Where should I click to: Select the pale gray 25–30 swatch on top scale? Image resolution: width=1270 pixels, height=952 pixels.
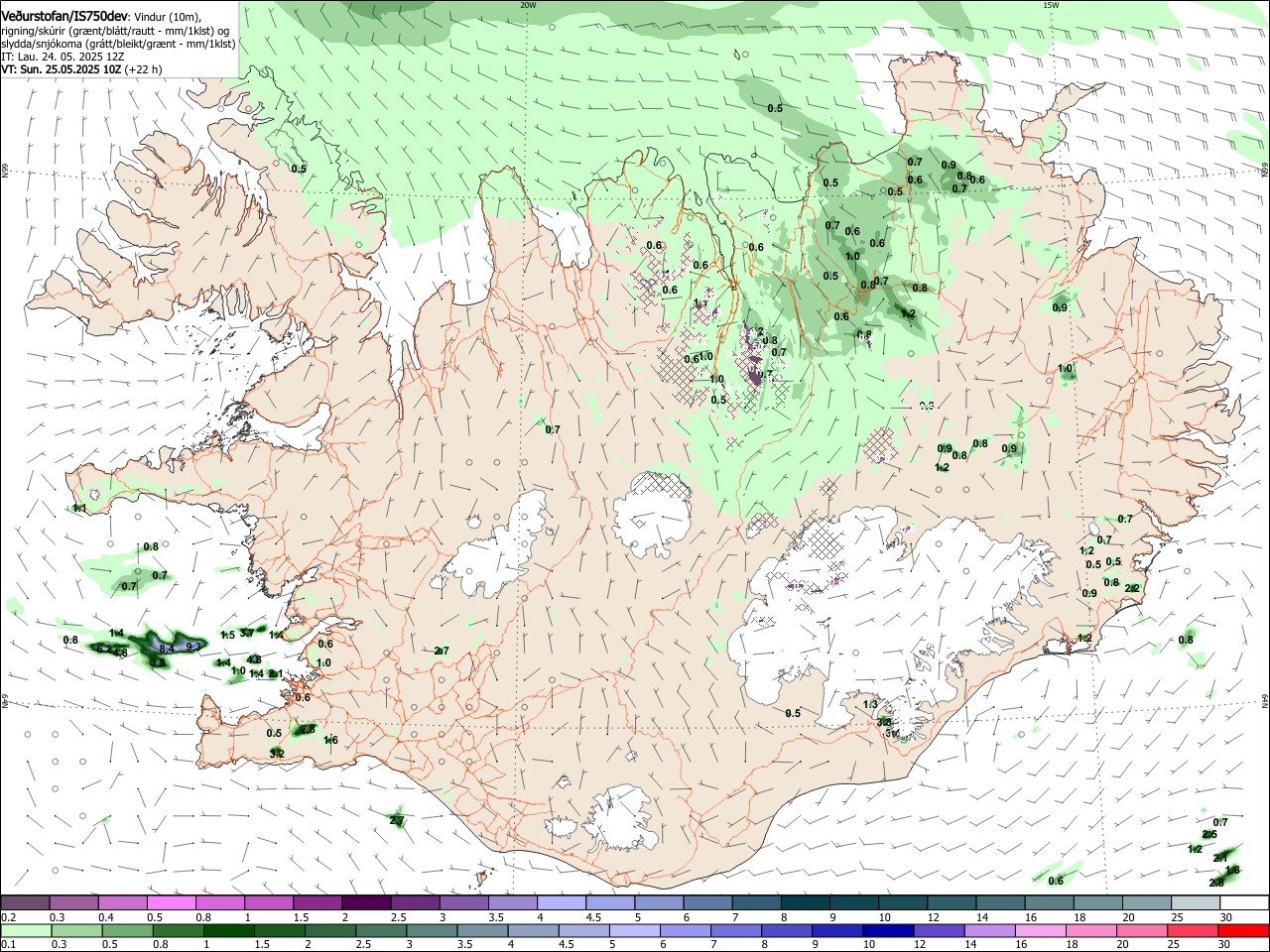click(1194, 903)
